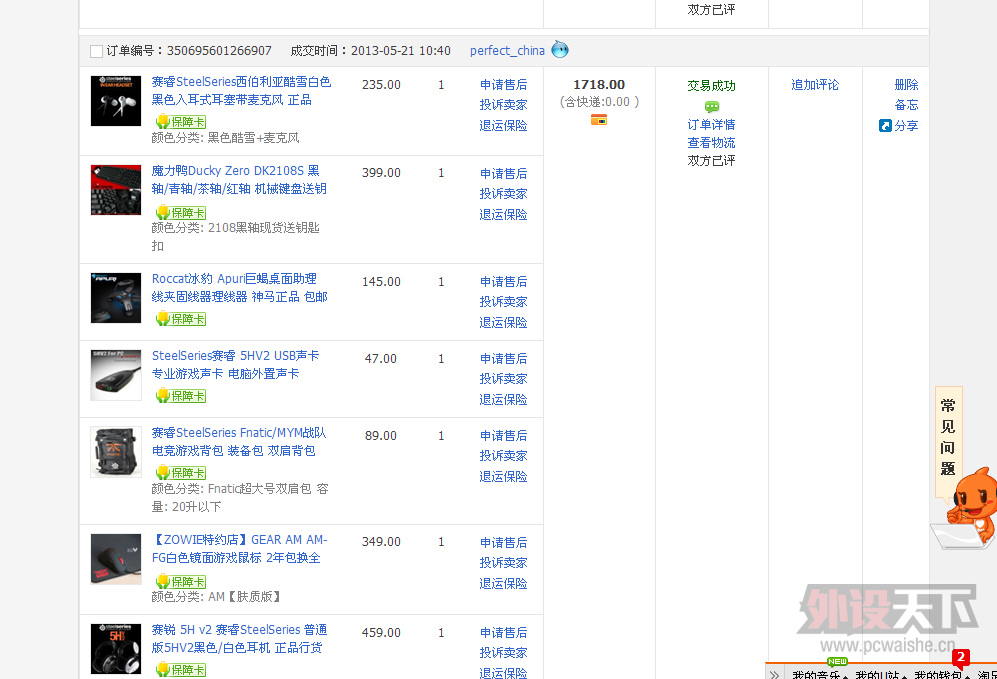997x679 pixels.
Task: Open 赛锐 5H v2 headset thumbnail
Action: (x=116, y=648)
